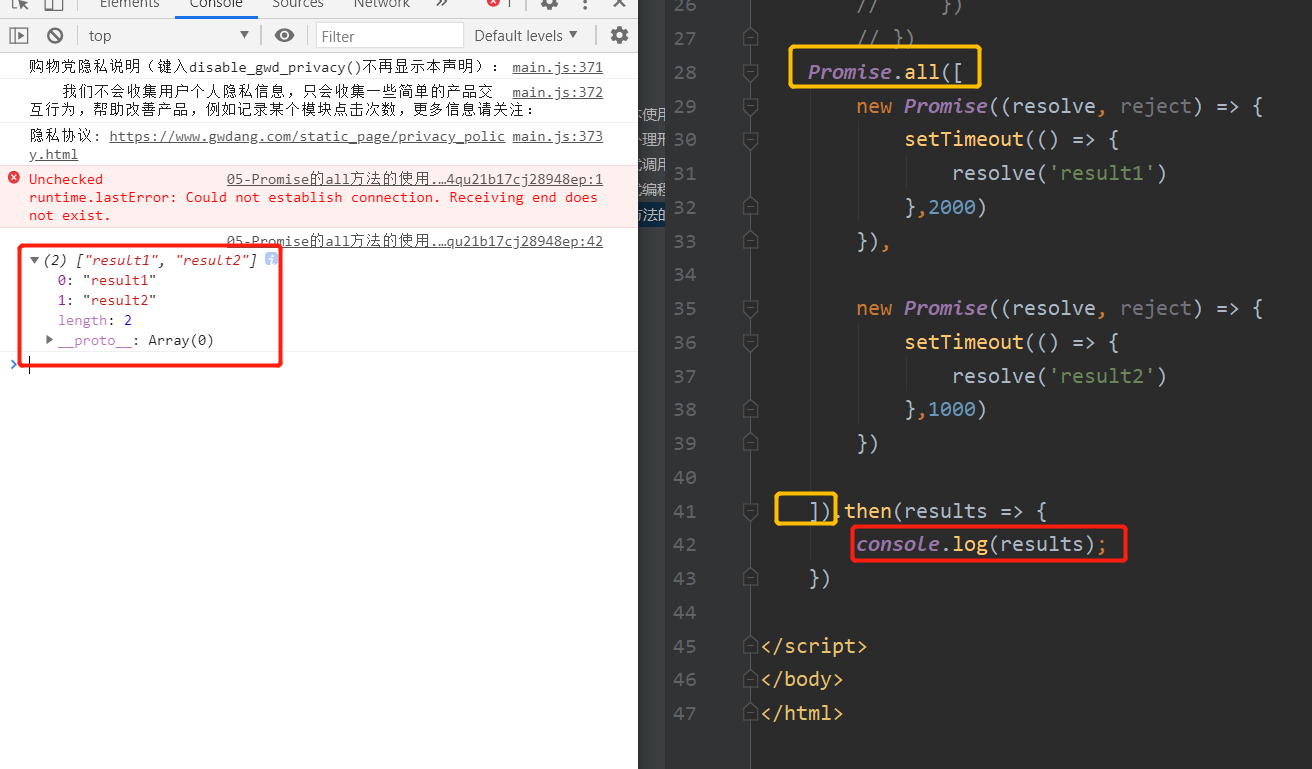Fold the setTimeout block at line 30

click(x=751, y=139)
